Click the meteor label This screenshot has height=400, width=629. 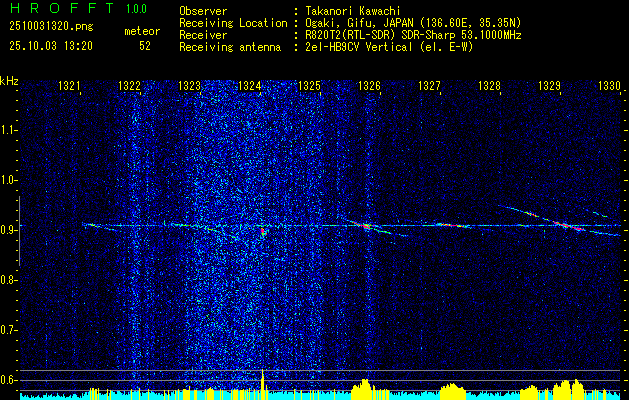point(142,31)
